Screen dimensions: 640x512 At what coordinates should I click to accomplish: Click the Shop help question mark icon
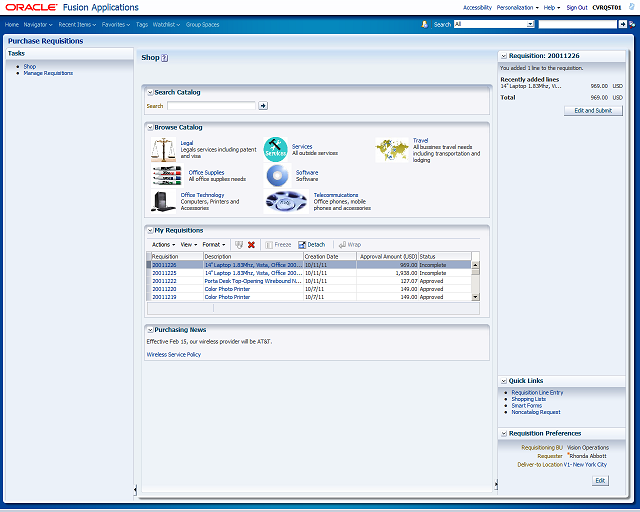click(x=164, y=58)
